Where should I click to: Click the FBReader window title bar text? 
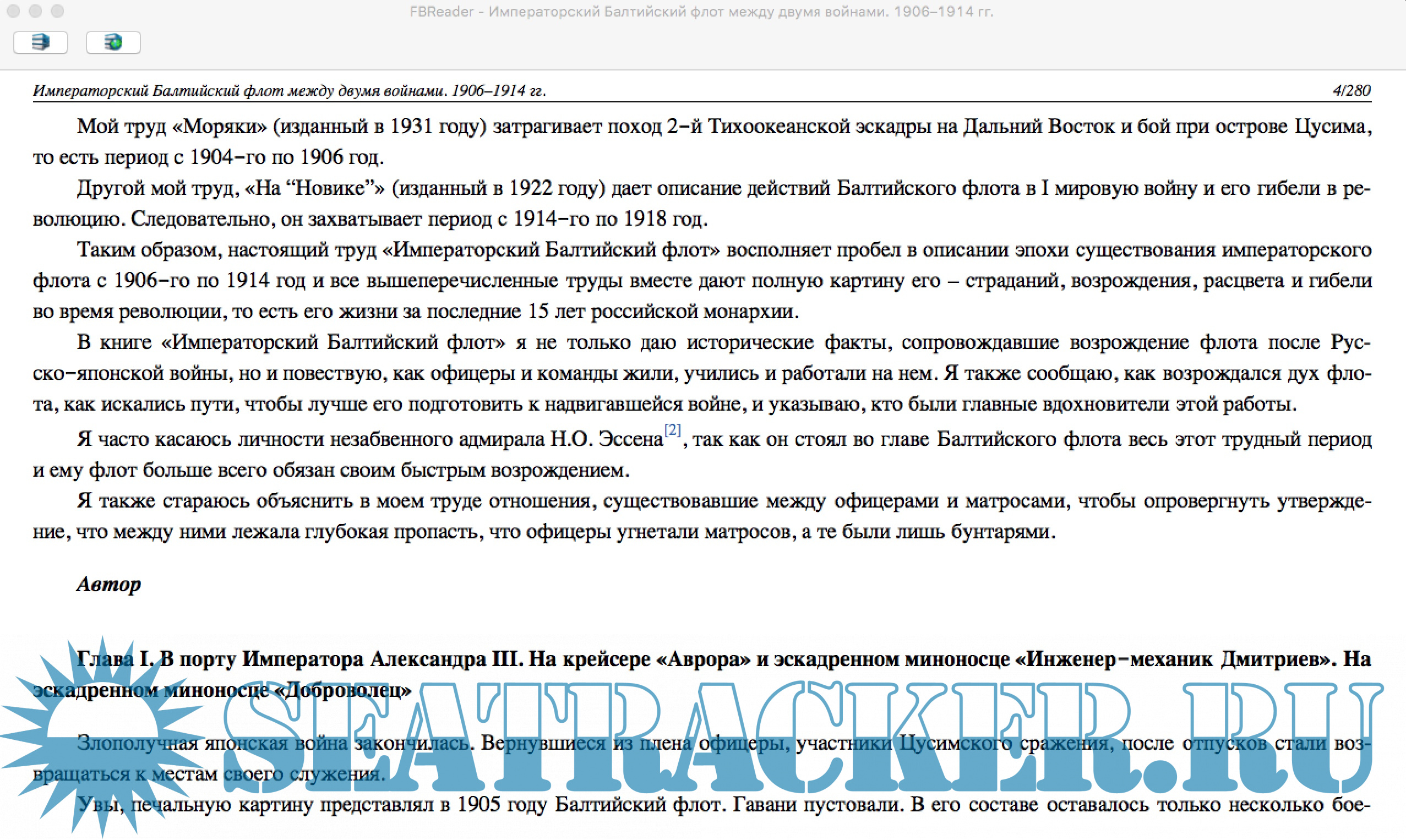coord(701,12)
